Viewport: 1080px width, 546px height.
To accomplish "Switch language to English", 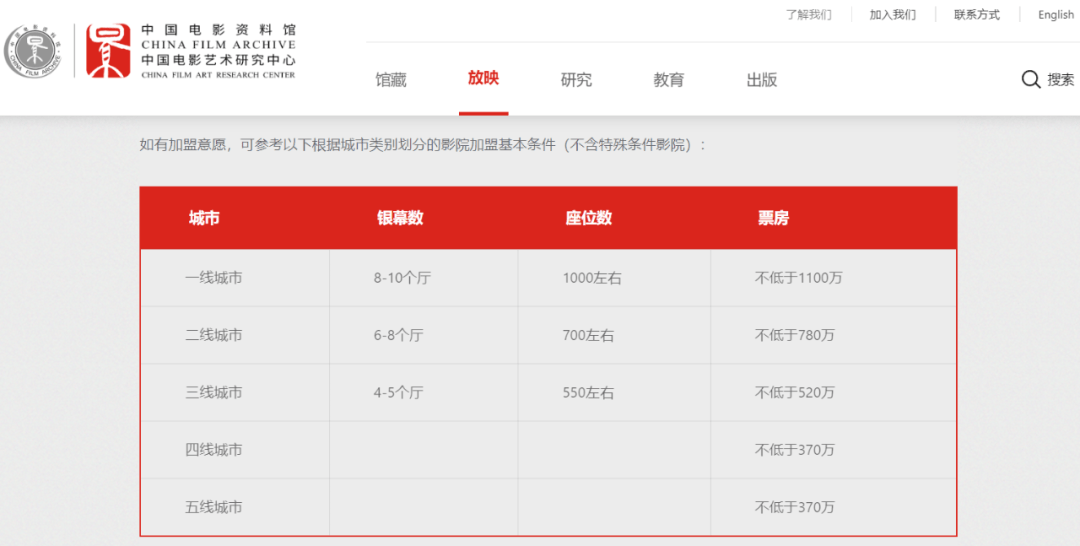I will coord(1055,15).
